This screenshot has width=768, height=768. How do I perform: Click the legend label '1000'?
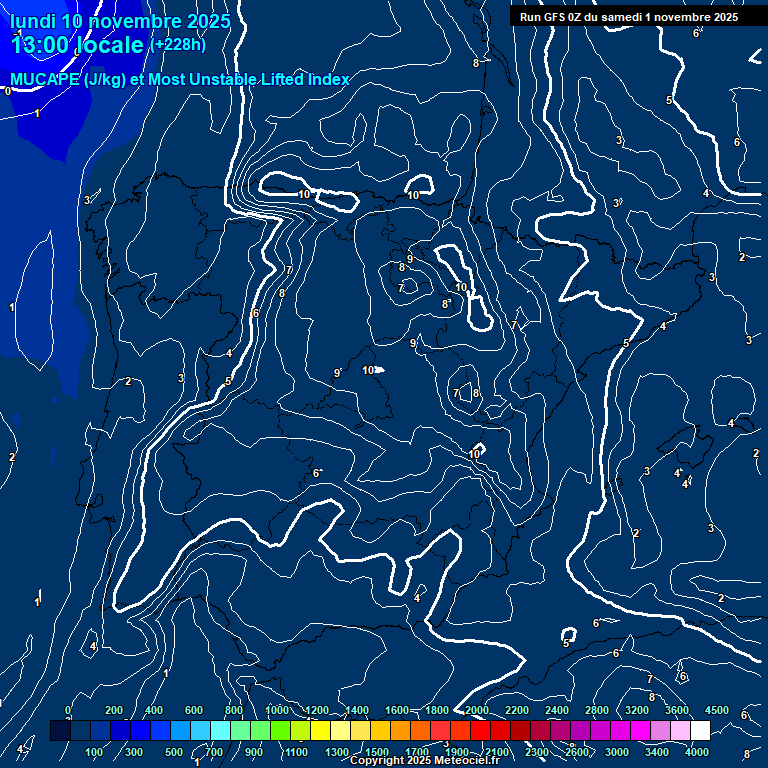[277, 710]
